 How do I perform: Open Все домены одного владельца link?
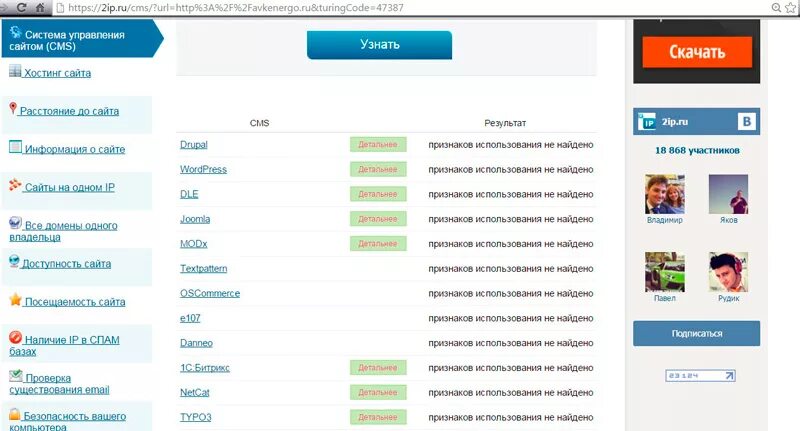point(63,231)
